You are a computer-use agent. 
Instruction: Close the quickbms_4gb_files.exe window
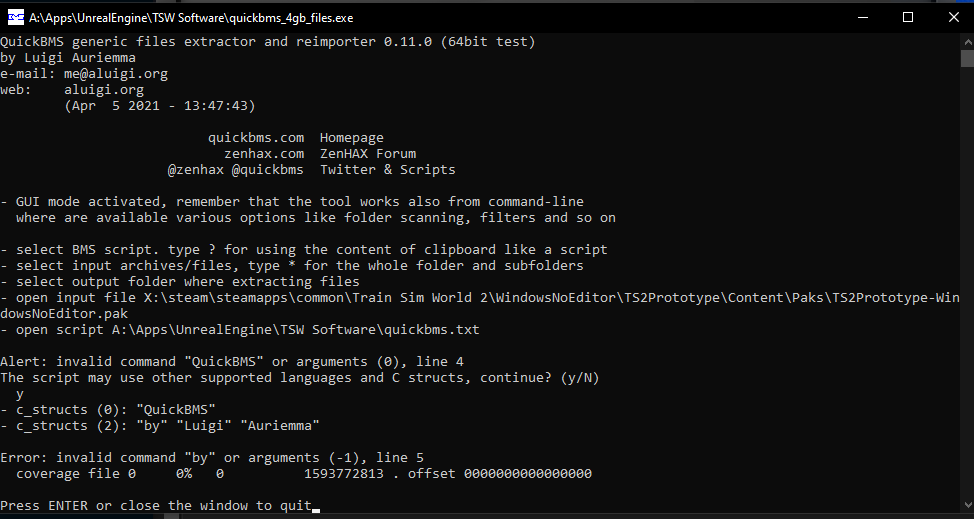pyautogui.click(x=951, y=17)
